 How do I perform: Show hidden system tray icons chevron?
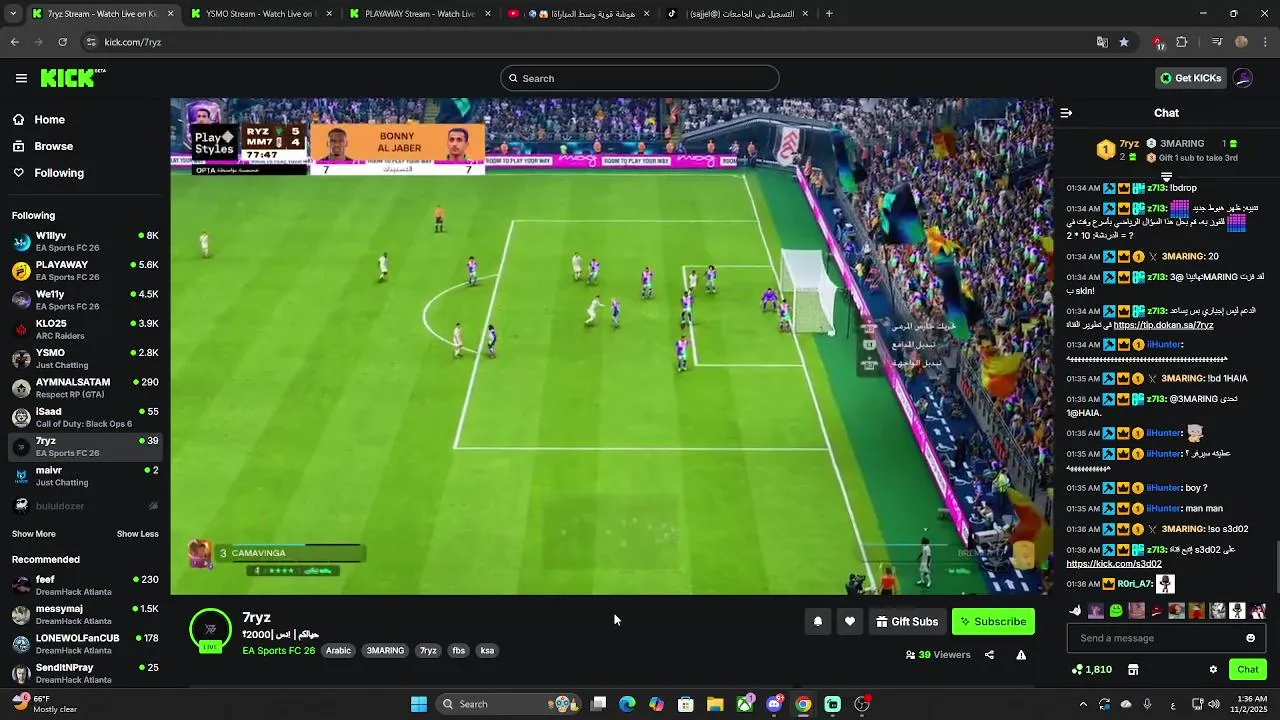pyautogui.click(x=1083, y=704)
